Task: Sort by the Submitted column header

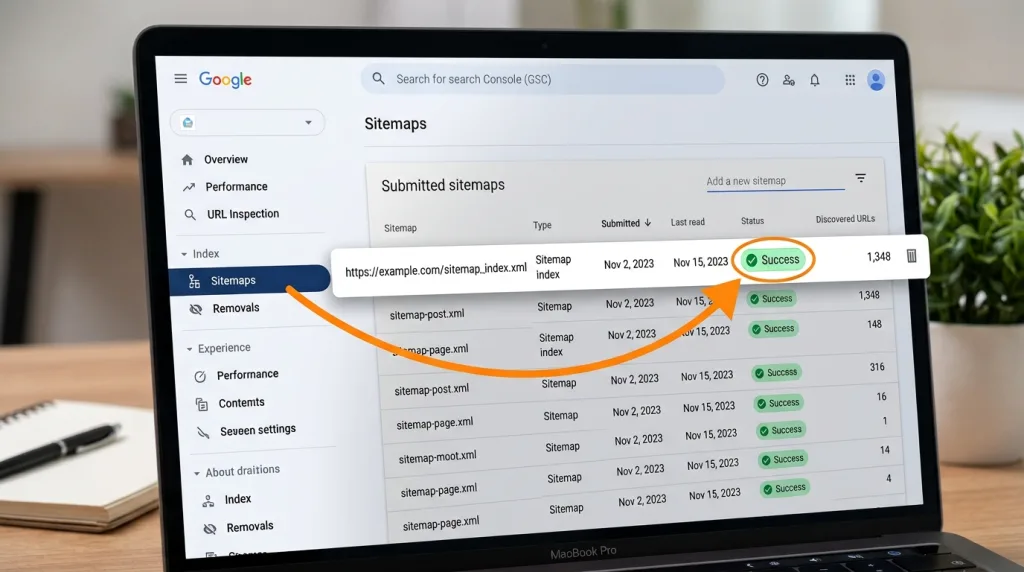Action: 626,223
